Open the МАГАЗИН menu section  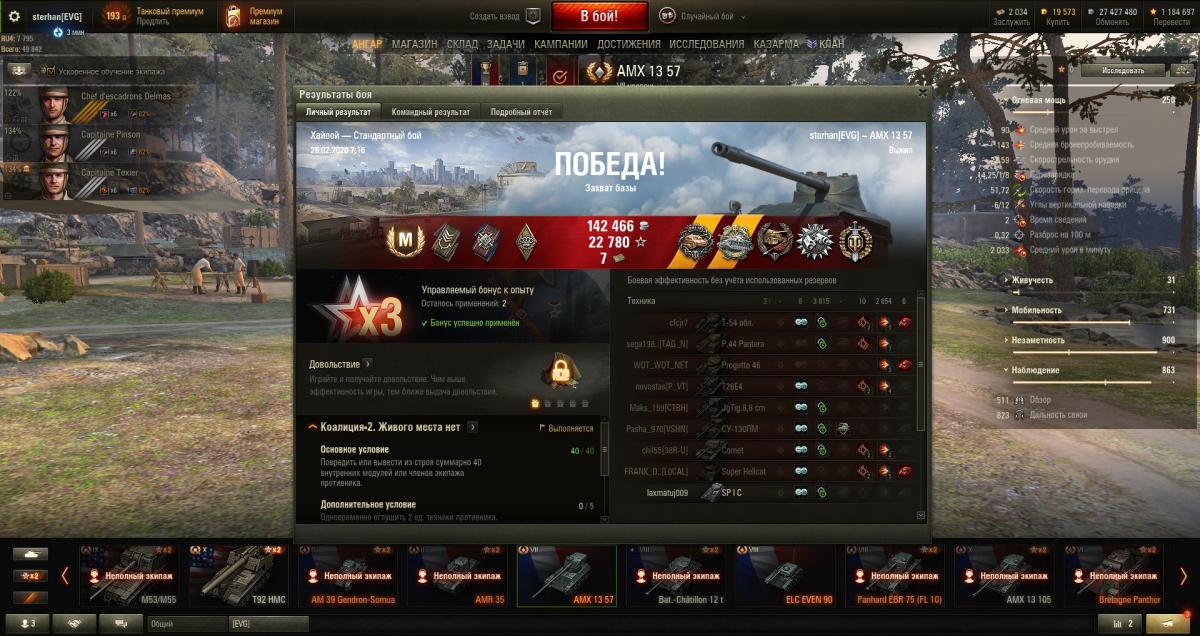click(x=414, y=44)
